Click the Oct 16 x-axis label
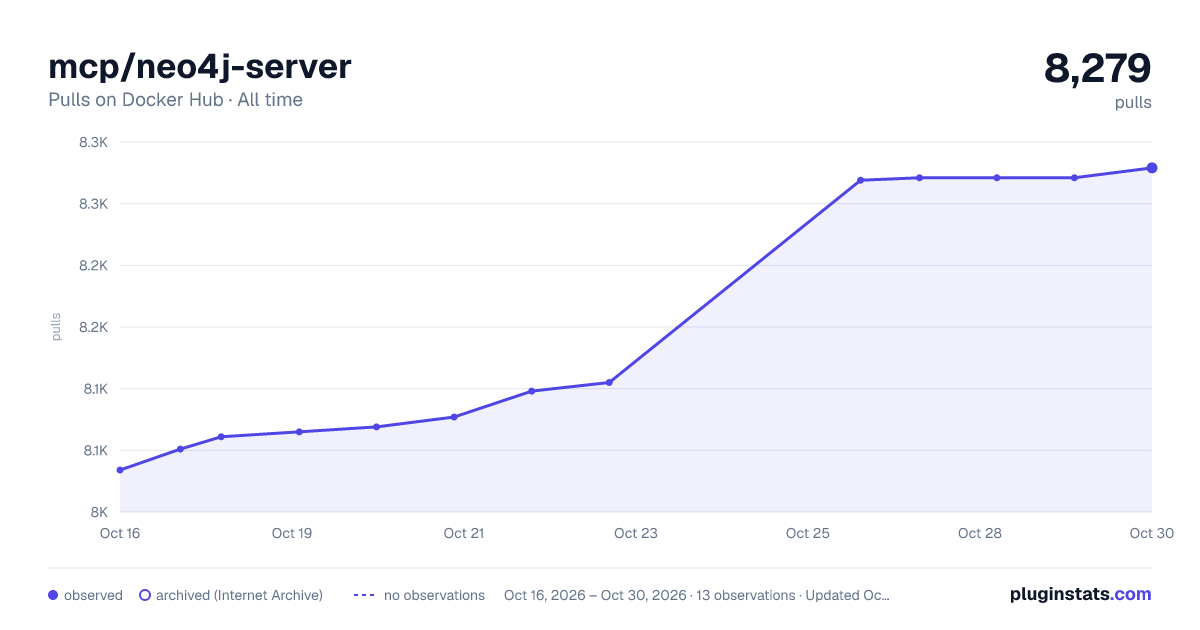Screen dimensions: 1200x630 point(120,533)
